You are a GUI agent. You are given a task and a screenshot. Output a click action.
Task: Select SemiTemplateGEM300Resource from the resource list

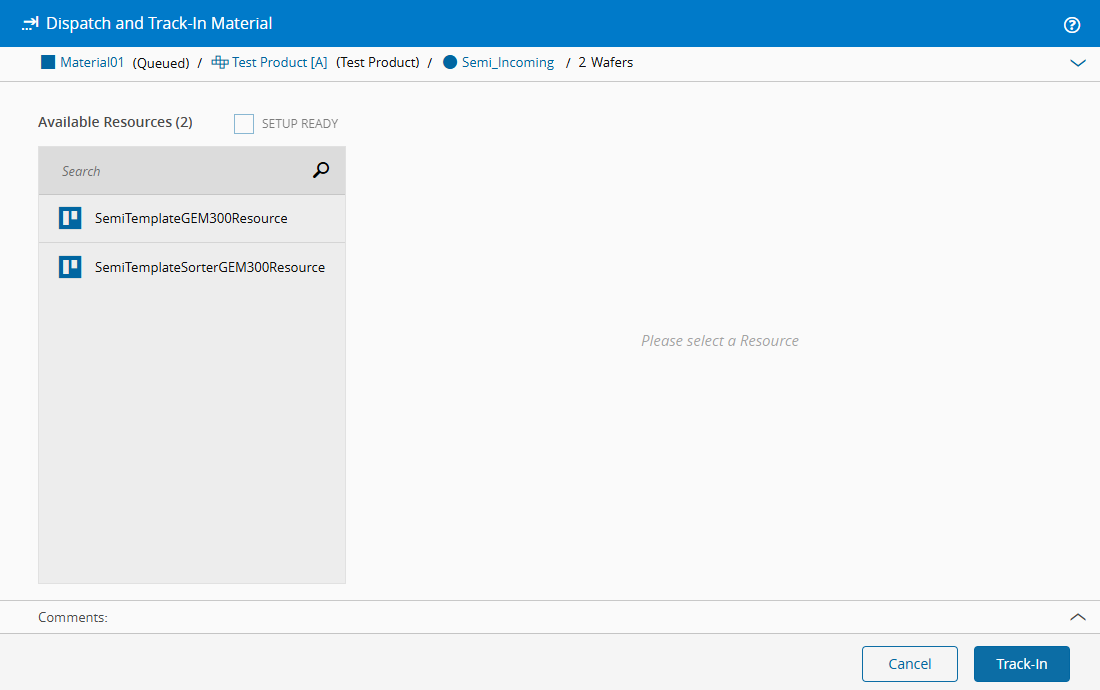pos(191,218)
